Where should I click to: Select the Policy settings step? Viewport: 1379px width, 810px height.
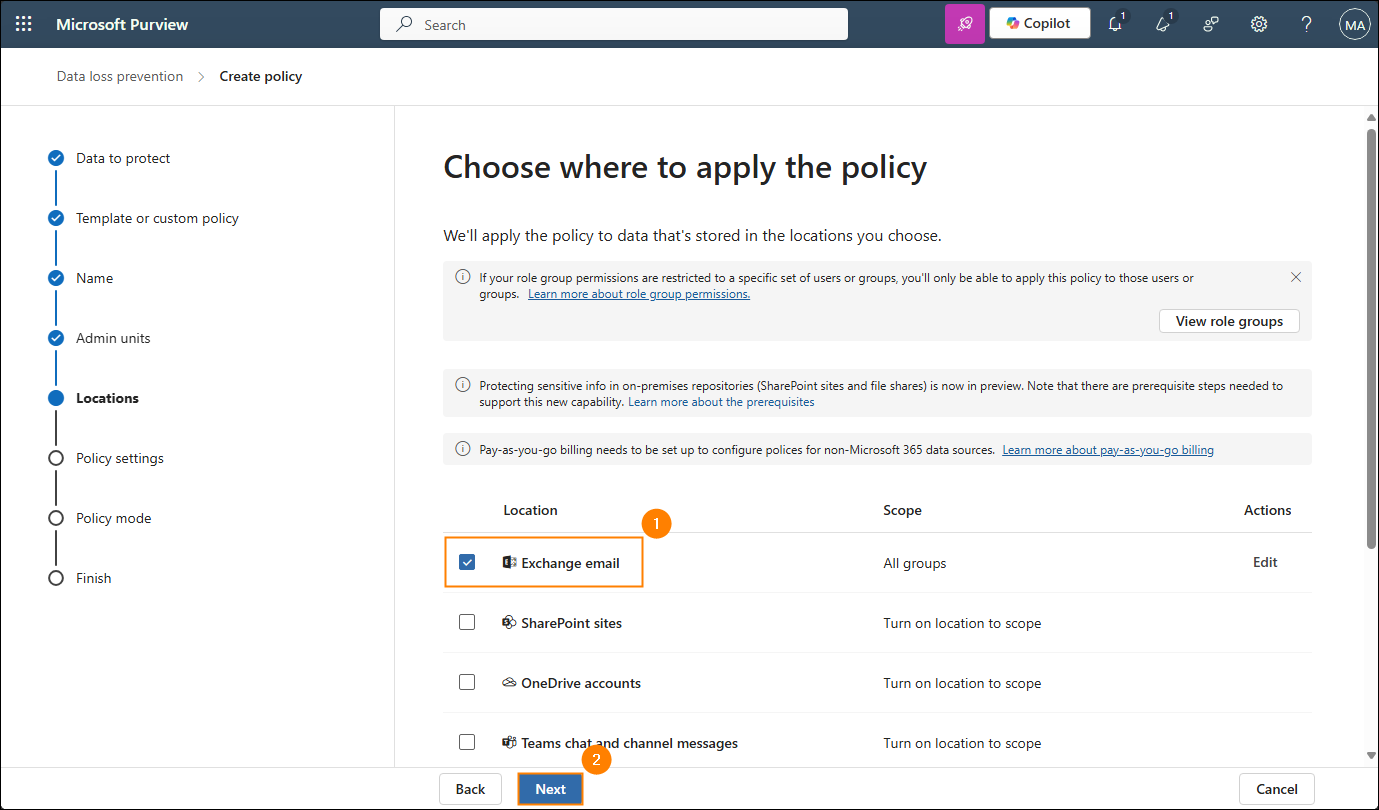point(120,458)
